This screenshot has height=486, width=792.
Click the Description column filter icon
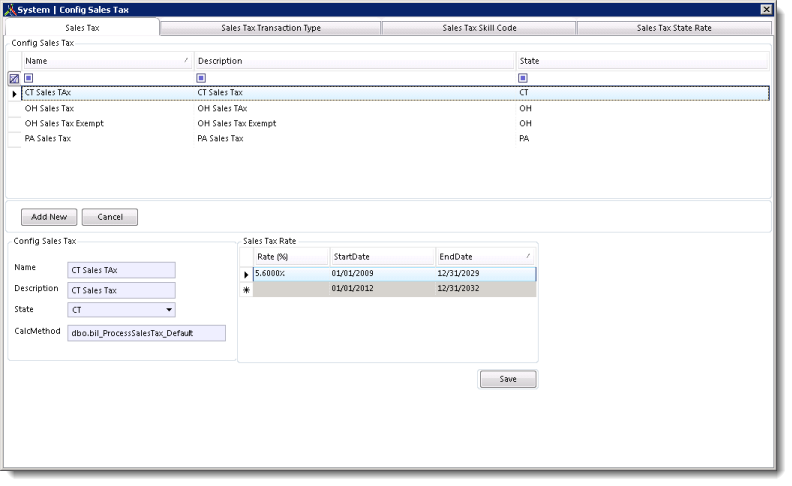202,78
